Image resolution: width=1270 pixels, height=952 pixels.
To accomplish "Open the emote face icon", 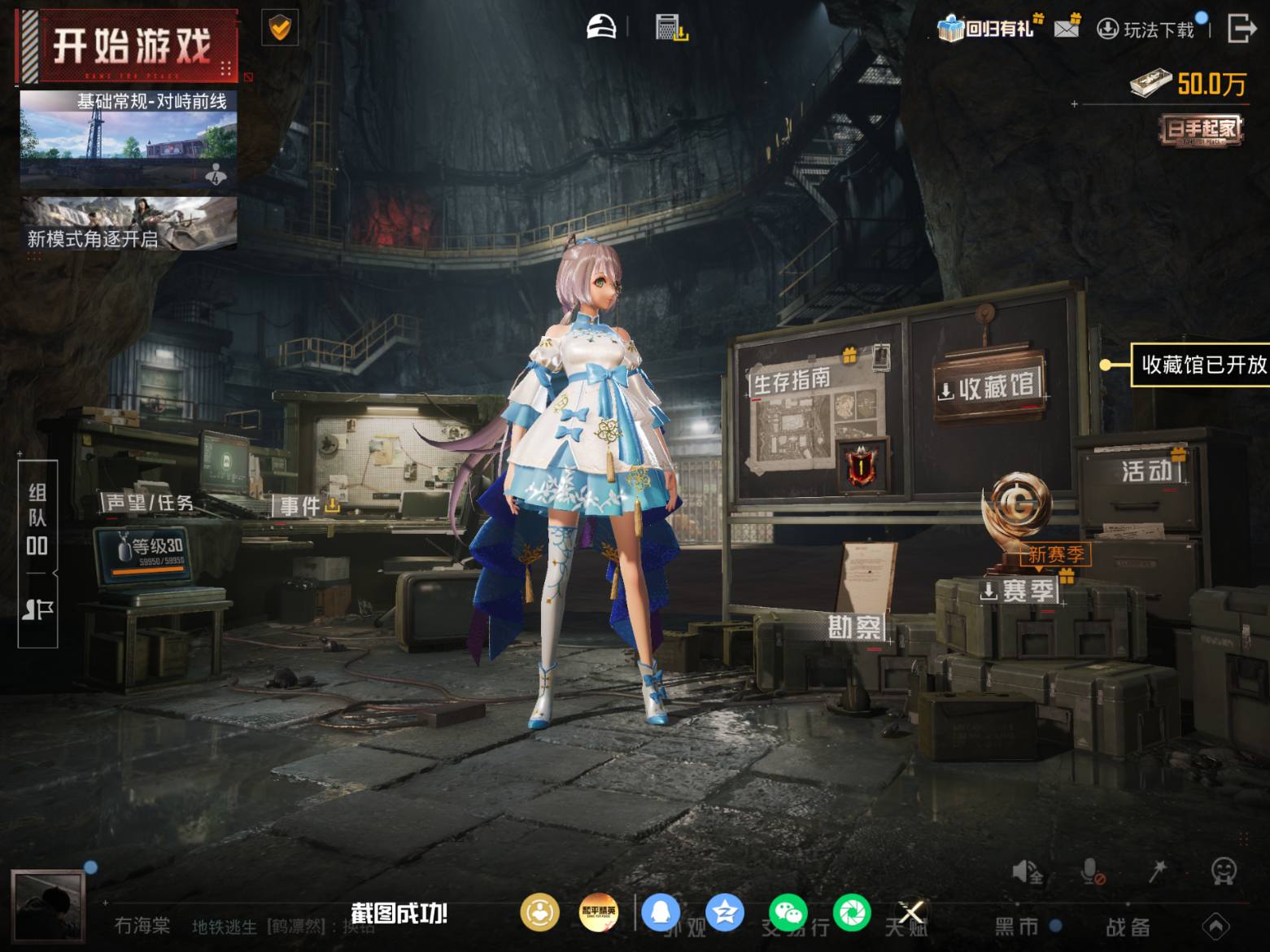I will (1224, 871).
